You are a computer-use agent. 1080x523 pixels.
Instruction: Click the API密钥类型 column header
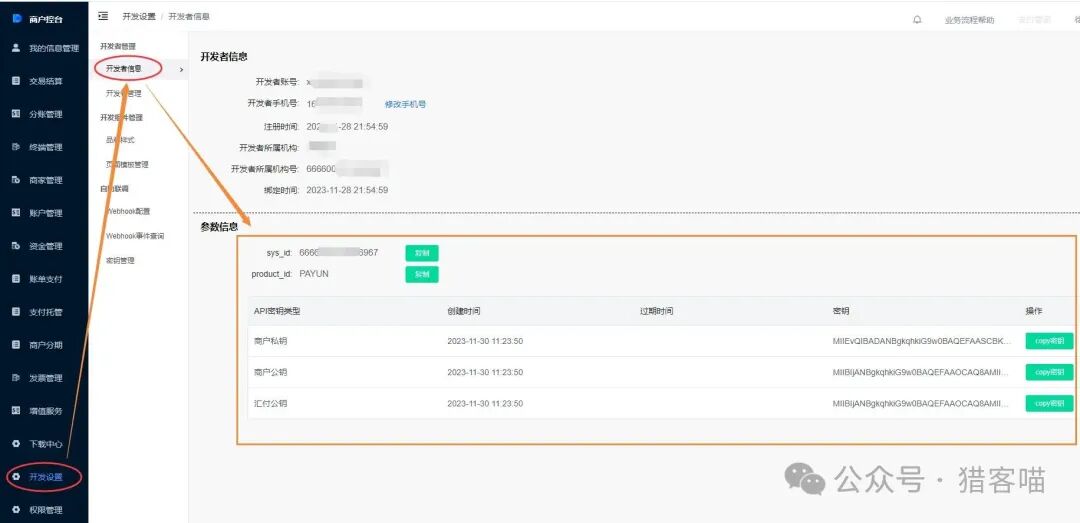pos(277,311)
